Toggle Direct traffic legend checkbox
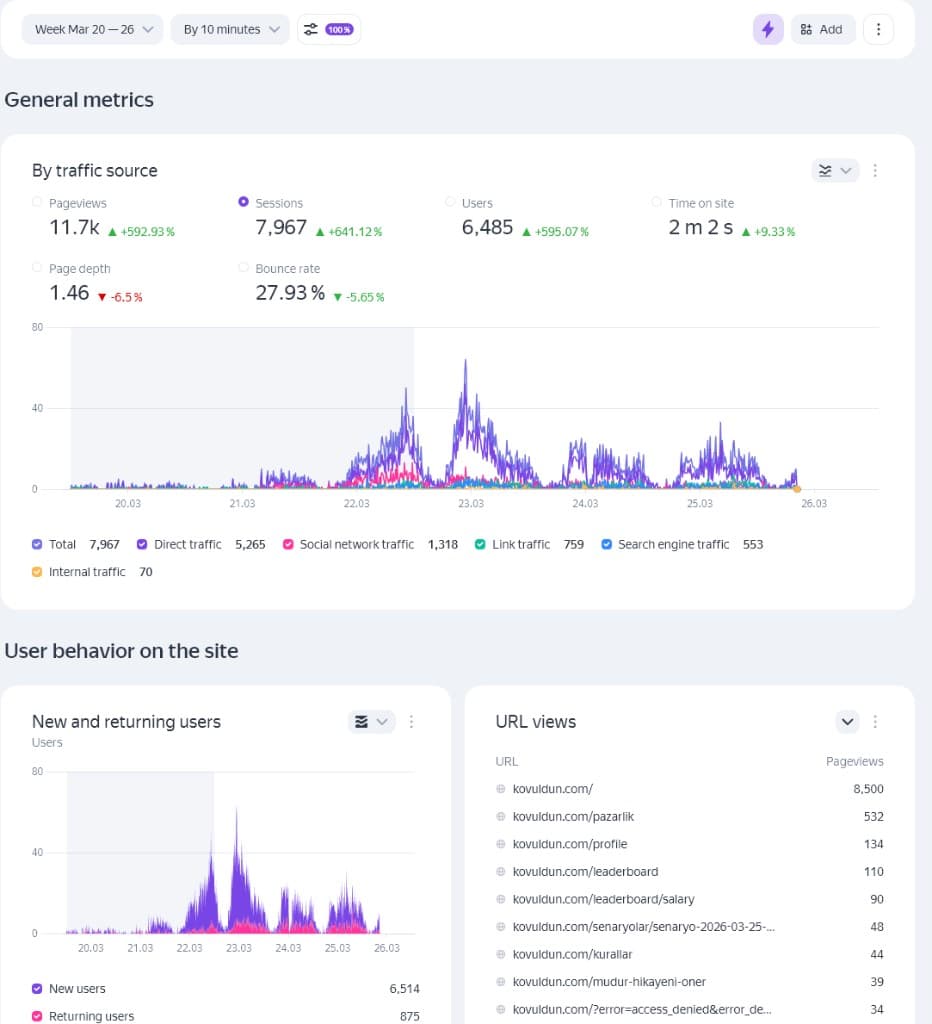The image size is (932, 1024). pyautogui.click(x=142, y=545)
